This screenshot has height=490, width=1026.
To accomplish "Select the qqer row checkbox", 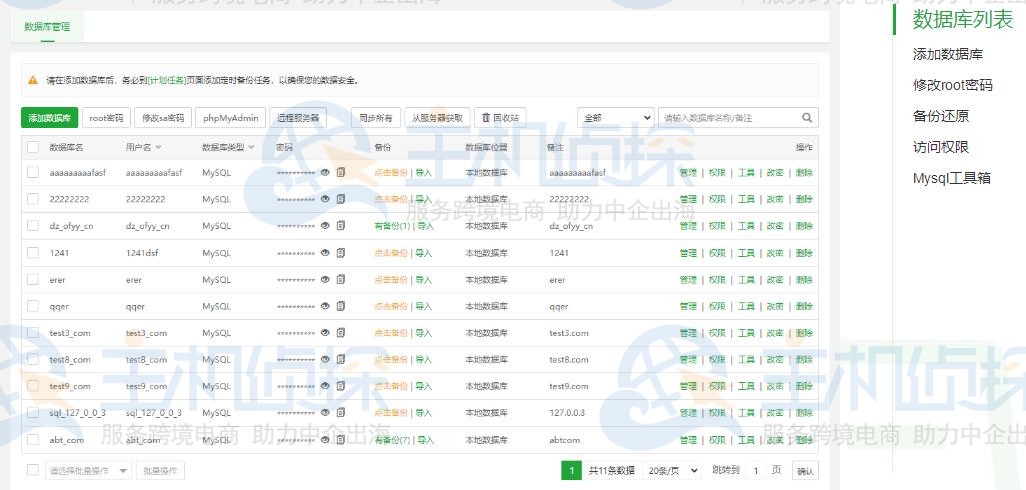I will pos(33,306).
